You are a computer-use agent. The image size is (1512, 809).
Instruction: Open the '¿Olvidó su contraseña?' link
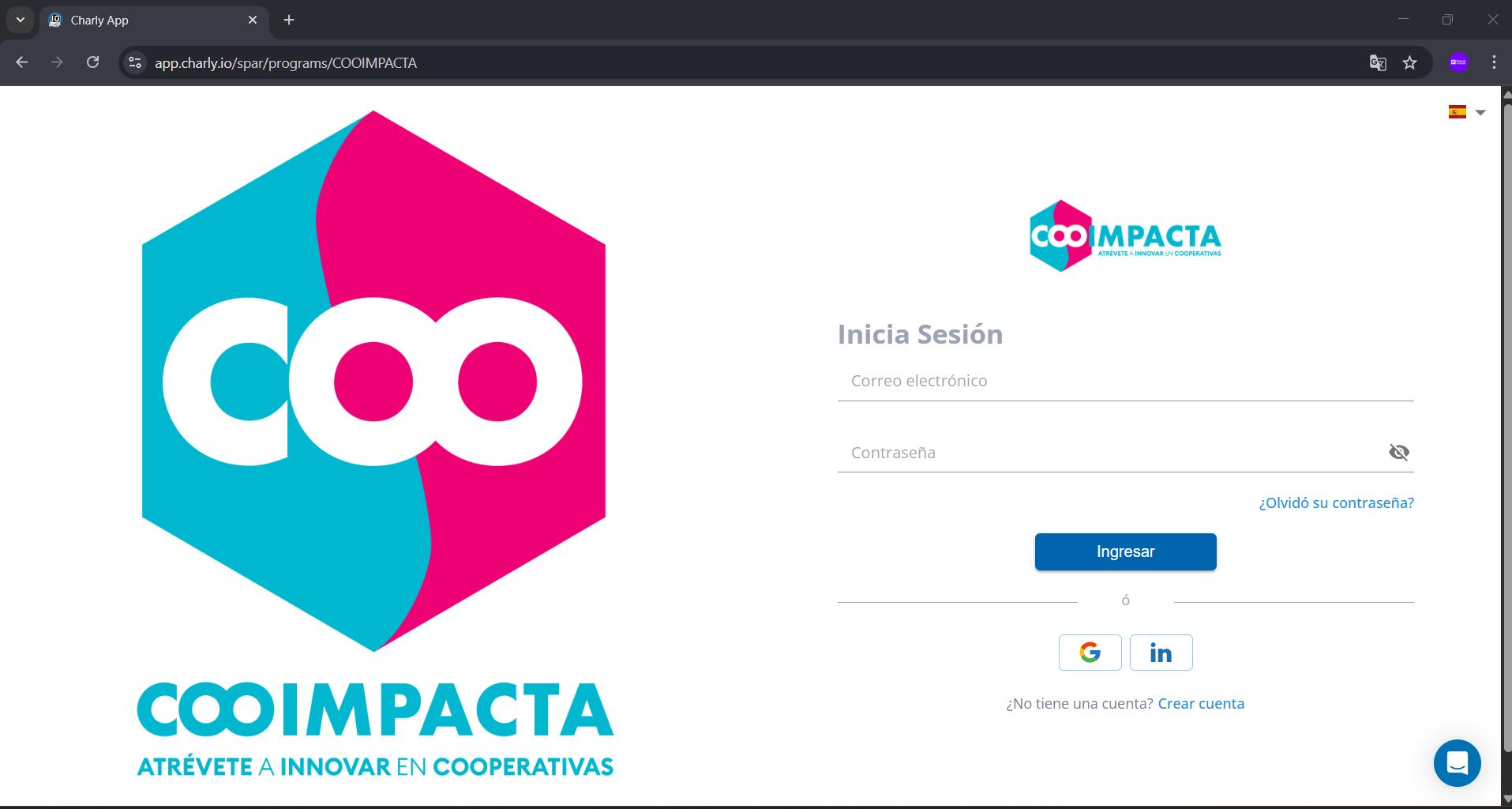coord(1336,502)
